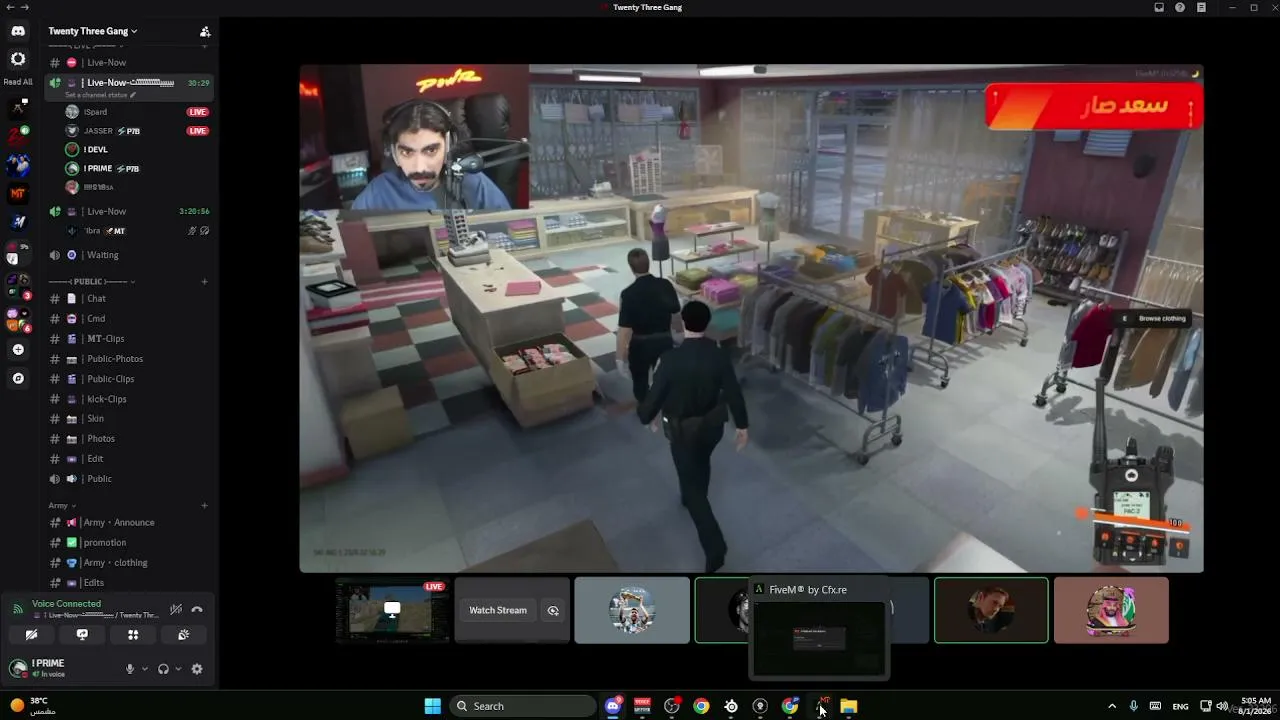The image size is (1280, 720).
Task: Switch input language via ENG indicator
Action: tap(1180, 706)
